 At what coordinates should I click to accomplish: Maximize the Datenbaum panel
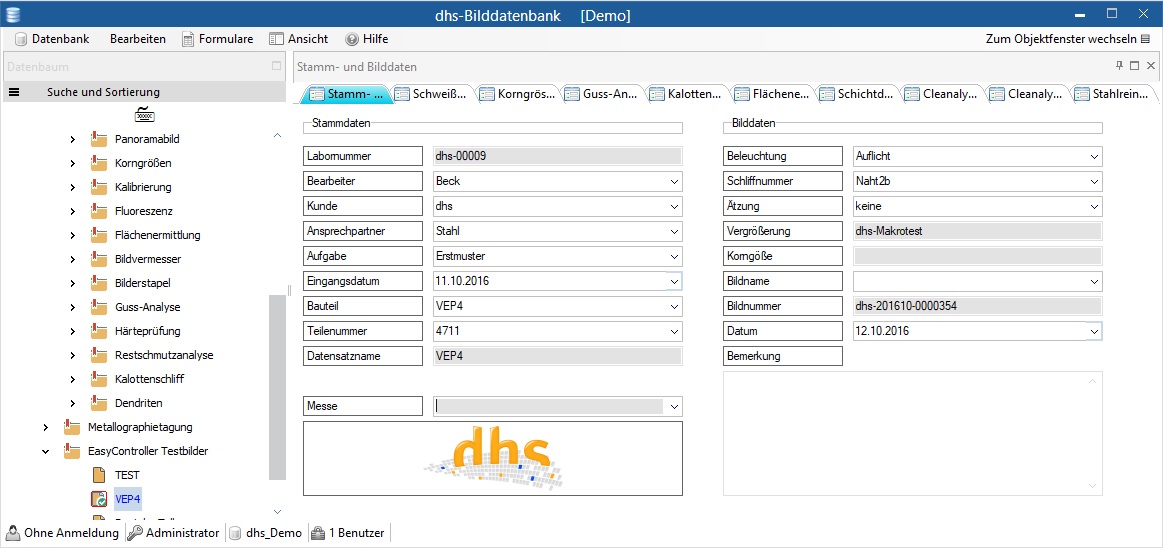[277, 67]
